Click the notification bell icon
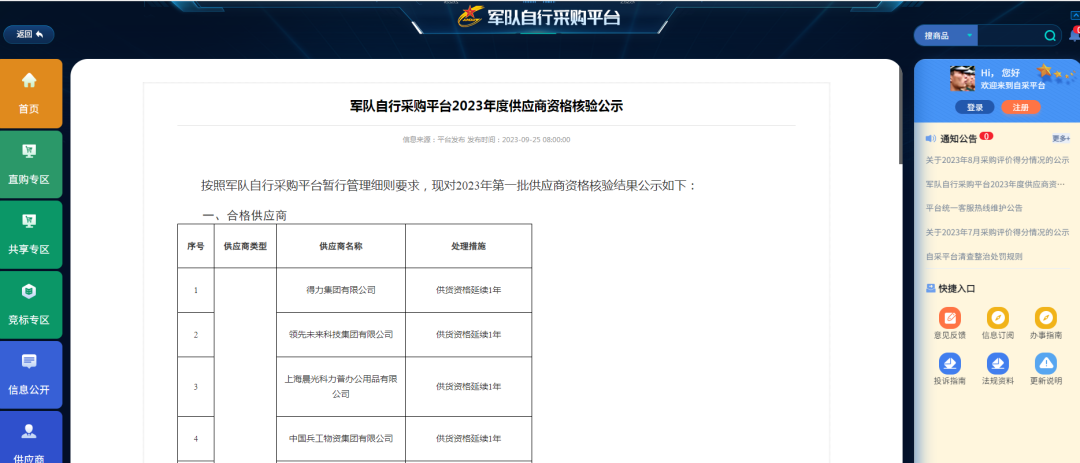 point(1074,36)
